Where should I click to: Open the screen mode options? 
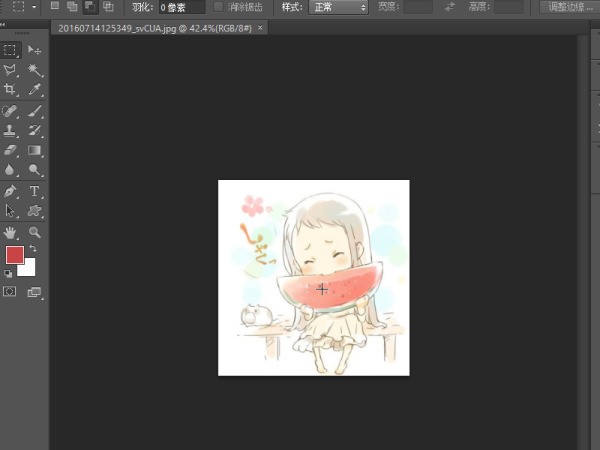click(35, 292)
